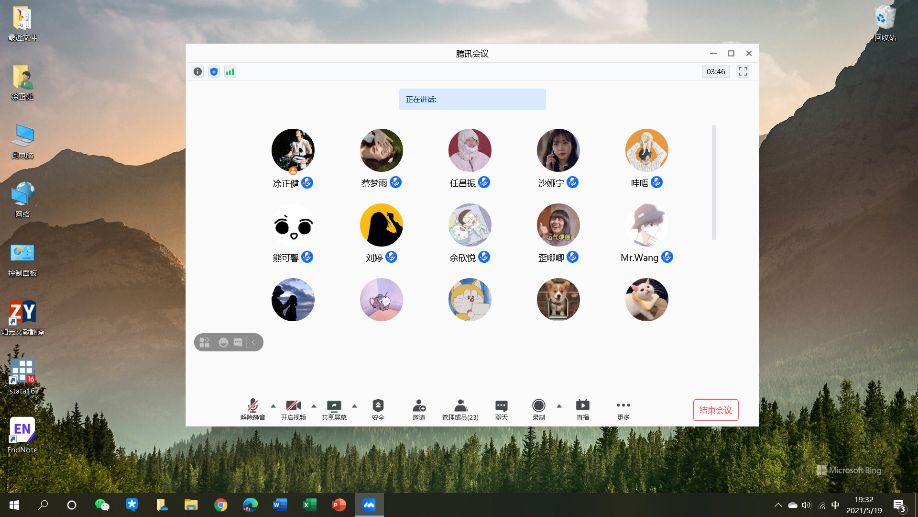Open the More menu with three dots
Image resolution: width=918 pixels, height=517 pixels.
click(623, 407)
